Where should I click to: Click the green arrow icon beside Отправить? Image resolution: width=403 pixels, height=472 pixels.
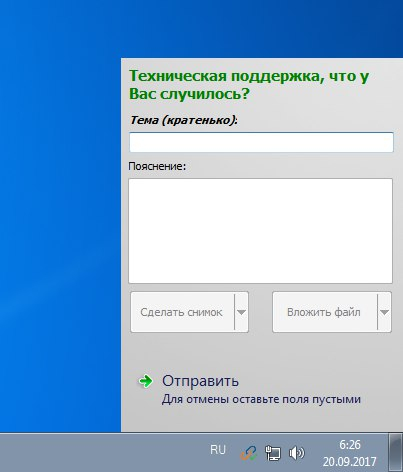(x=146, y=381)
